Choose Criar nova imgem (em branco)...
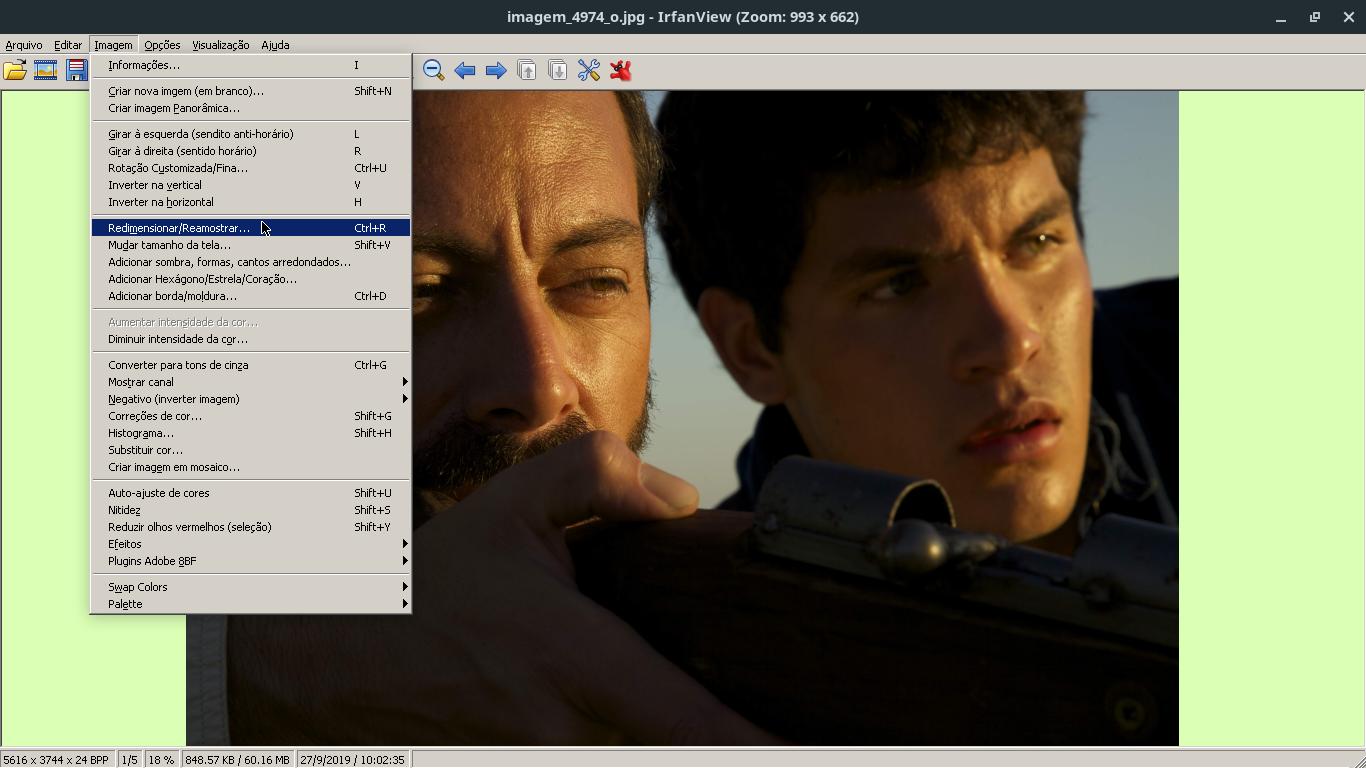The width and height of the screenshot is (1366, 768). [250, 91]
